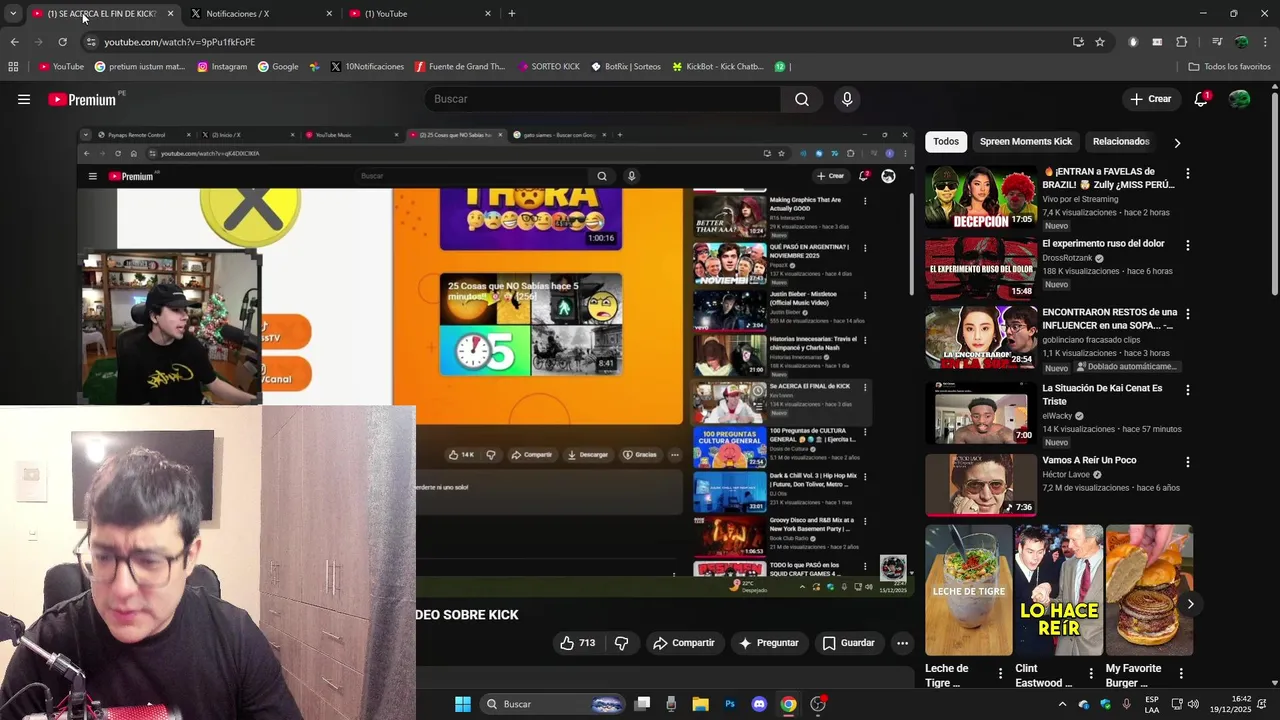Click the DrossRotzank channel name
The height and width of the screenshot is (720, 1280).
point(1067,258)
